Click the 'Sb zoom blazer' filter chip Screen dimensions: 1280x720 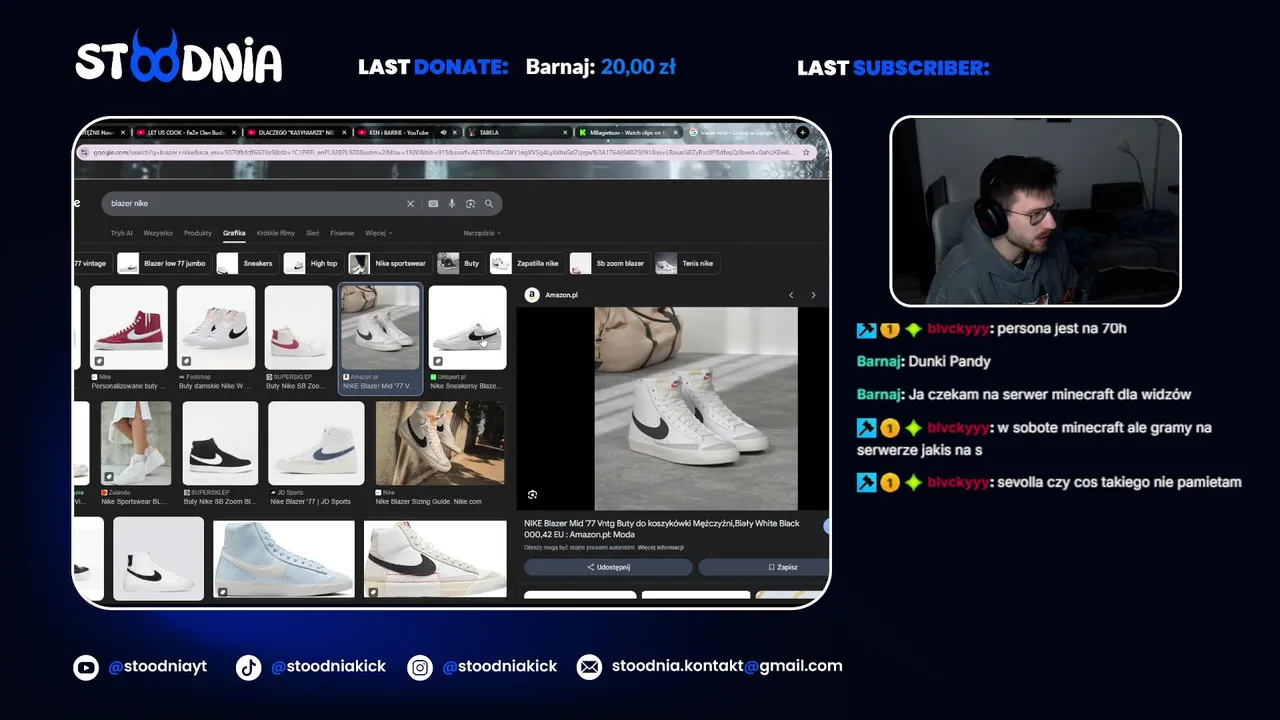[x=609, y=263]
